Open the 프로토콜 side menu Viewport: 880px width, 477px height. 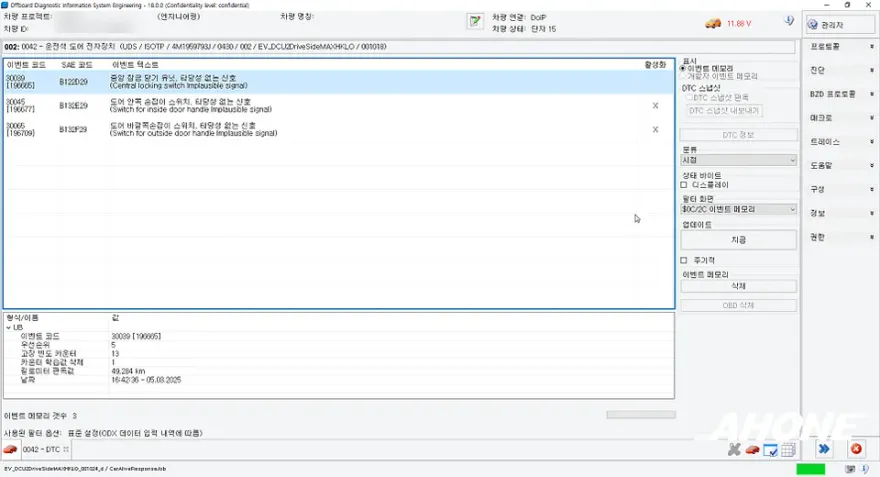pos(840,47)
